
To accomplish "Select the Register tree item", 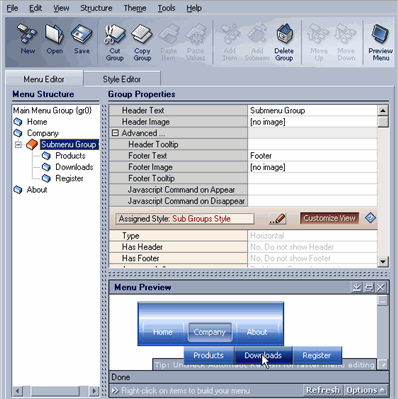I will [x=69, y=178].
